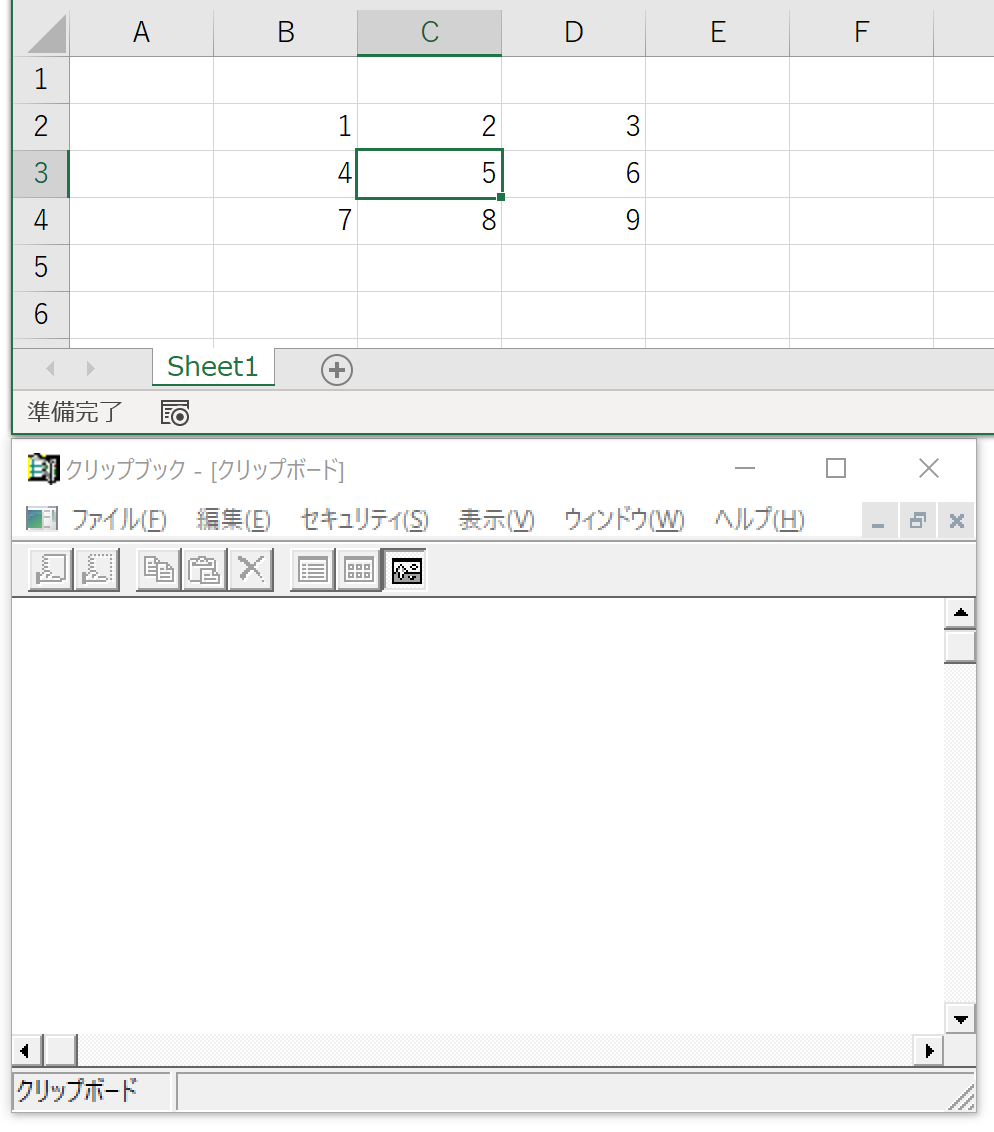Click cell containing 3
The height and width of the screenshot is (1132, 994).
pyautogui.click(x=574, y=126)
